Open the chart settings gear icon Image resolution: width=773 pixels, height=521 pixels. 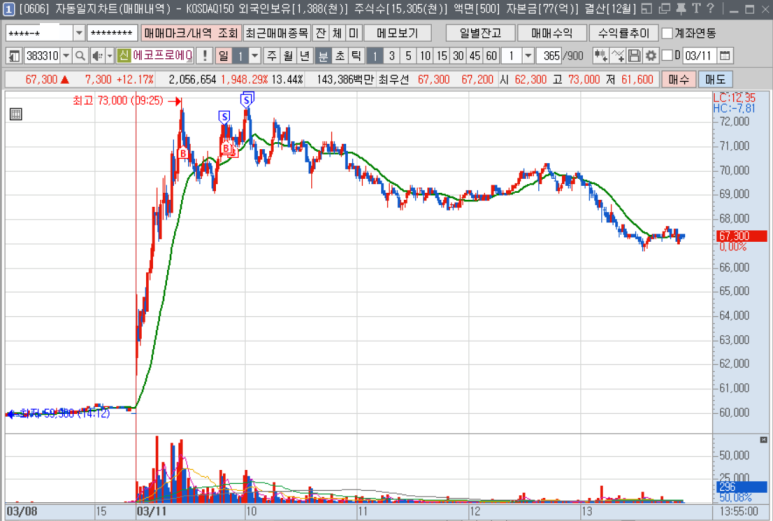point(651,56)
